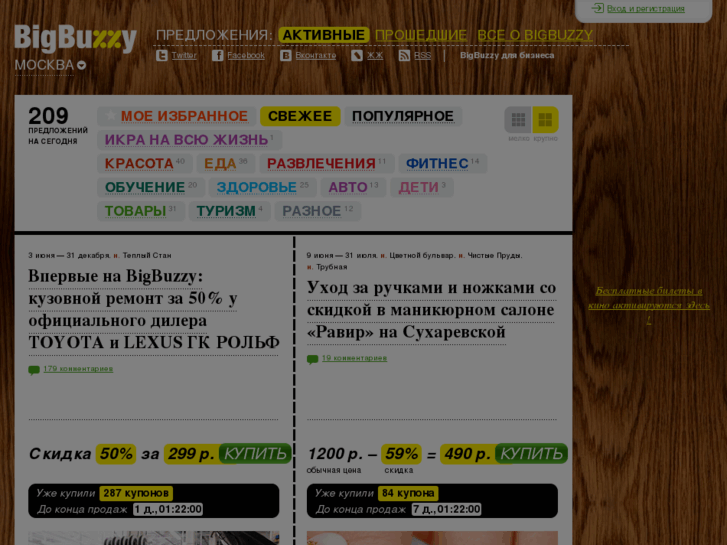Filter by Фитнес category
This screenshot has width=727, height=545.
pyautogui.click(x=443, y=163)
